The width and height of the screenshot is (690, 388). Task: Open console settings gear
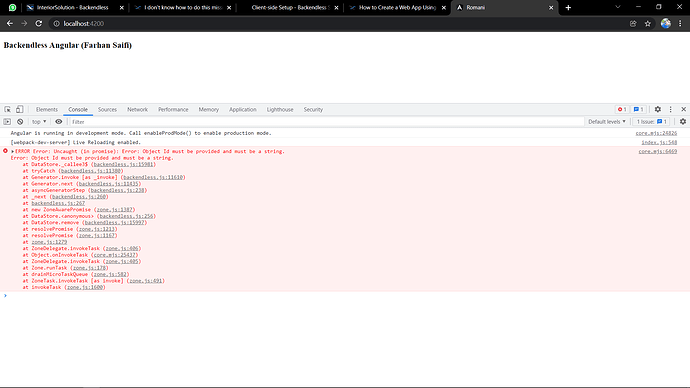pos(683,122)
